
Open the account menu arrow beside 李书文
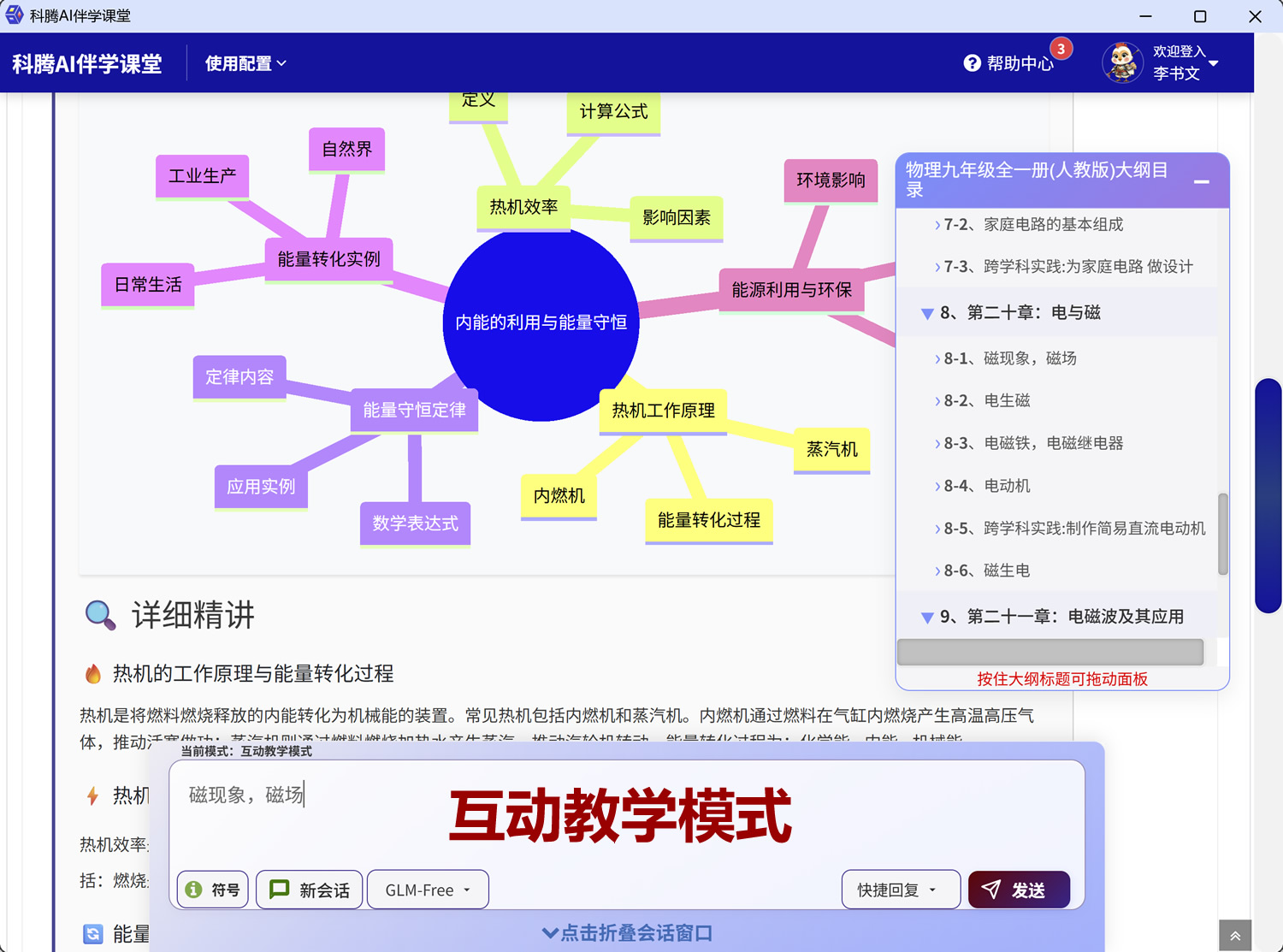1215,62
